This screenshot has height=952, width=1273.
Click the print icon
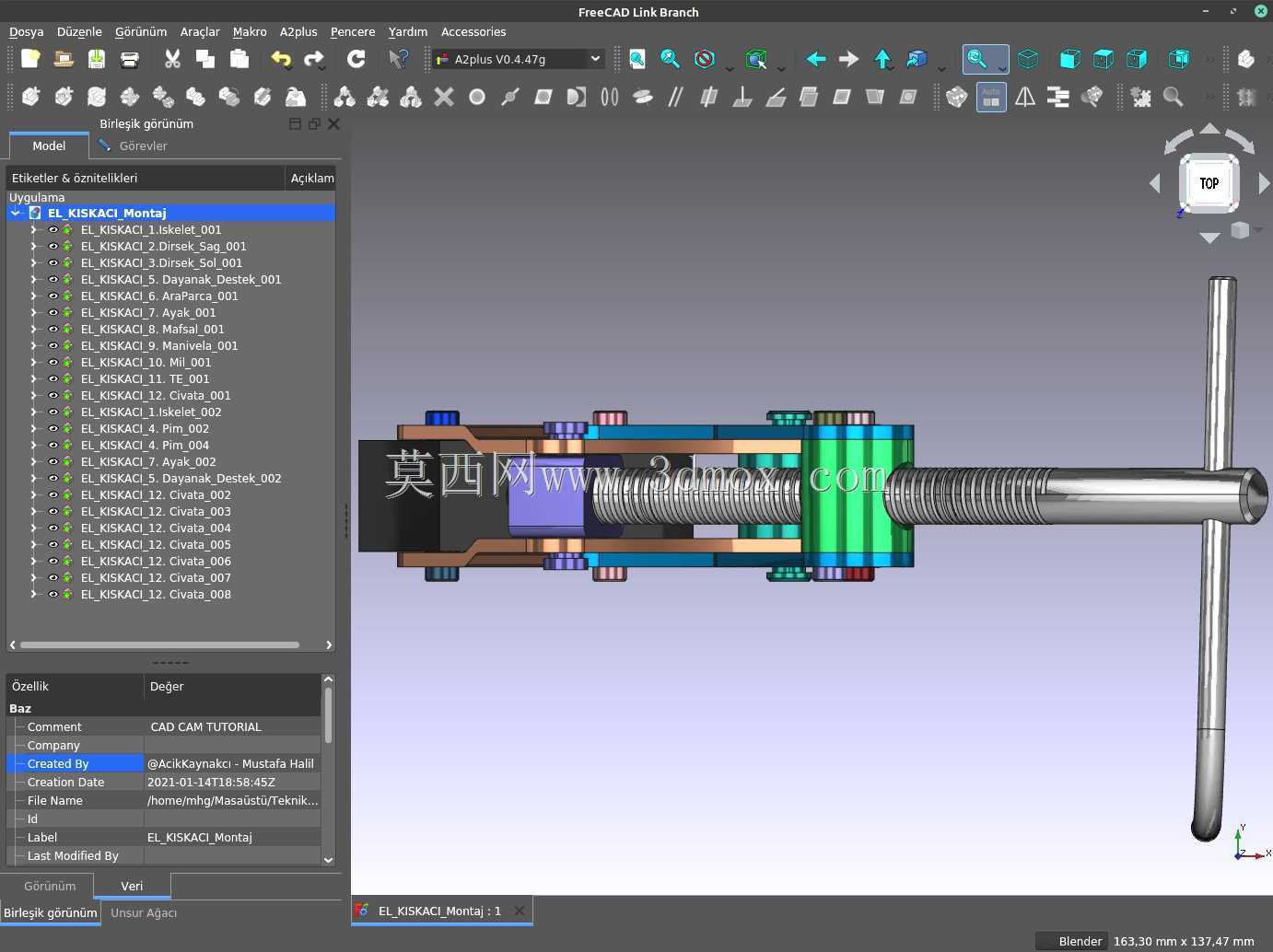130,59
